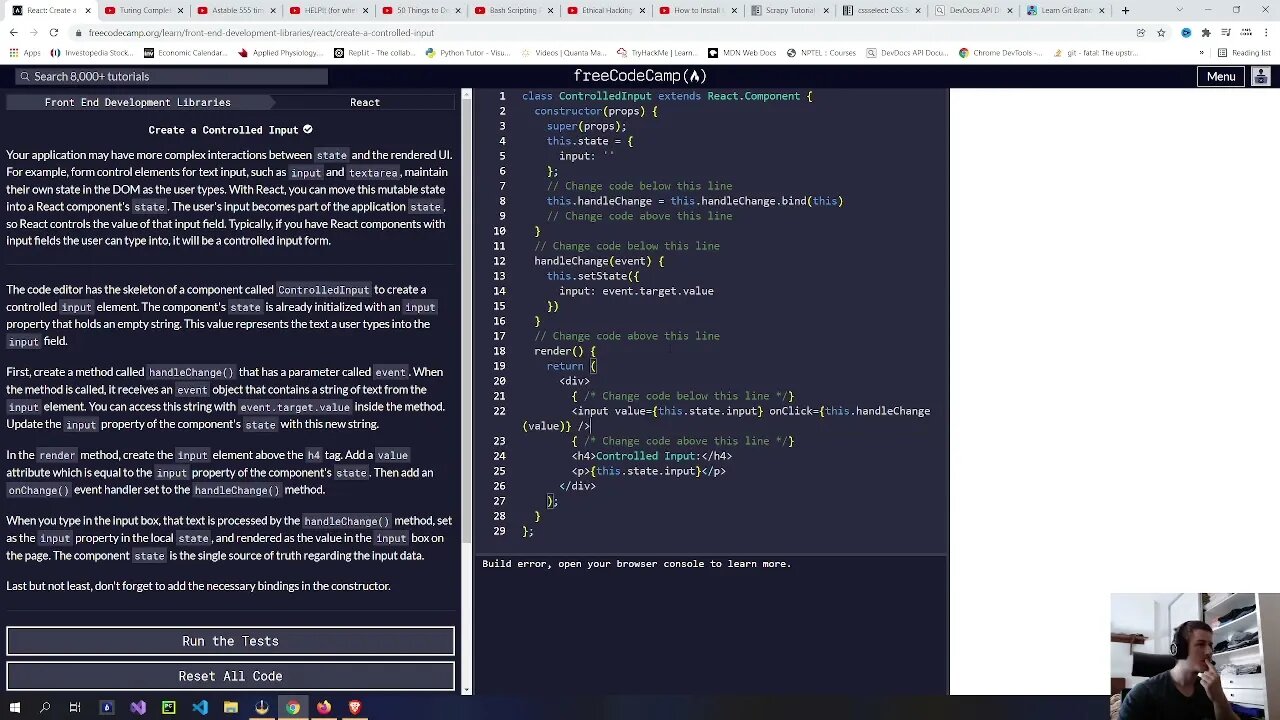
Task: Open the browser extensions puzzle icon
Action: coord(1207,32)
